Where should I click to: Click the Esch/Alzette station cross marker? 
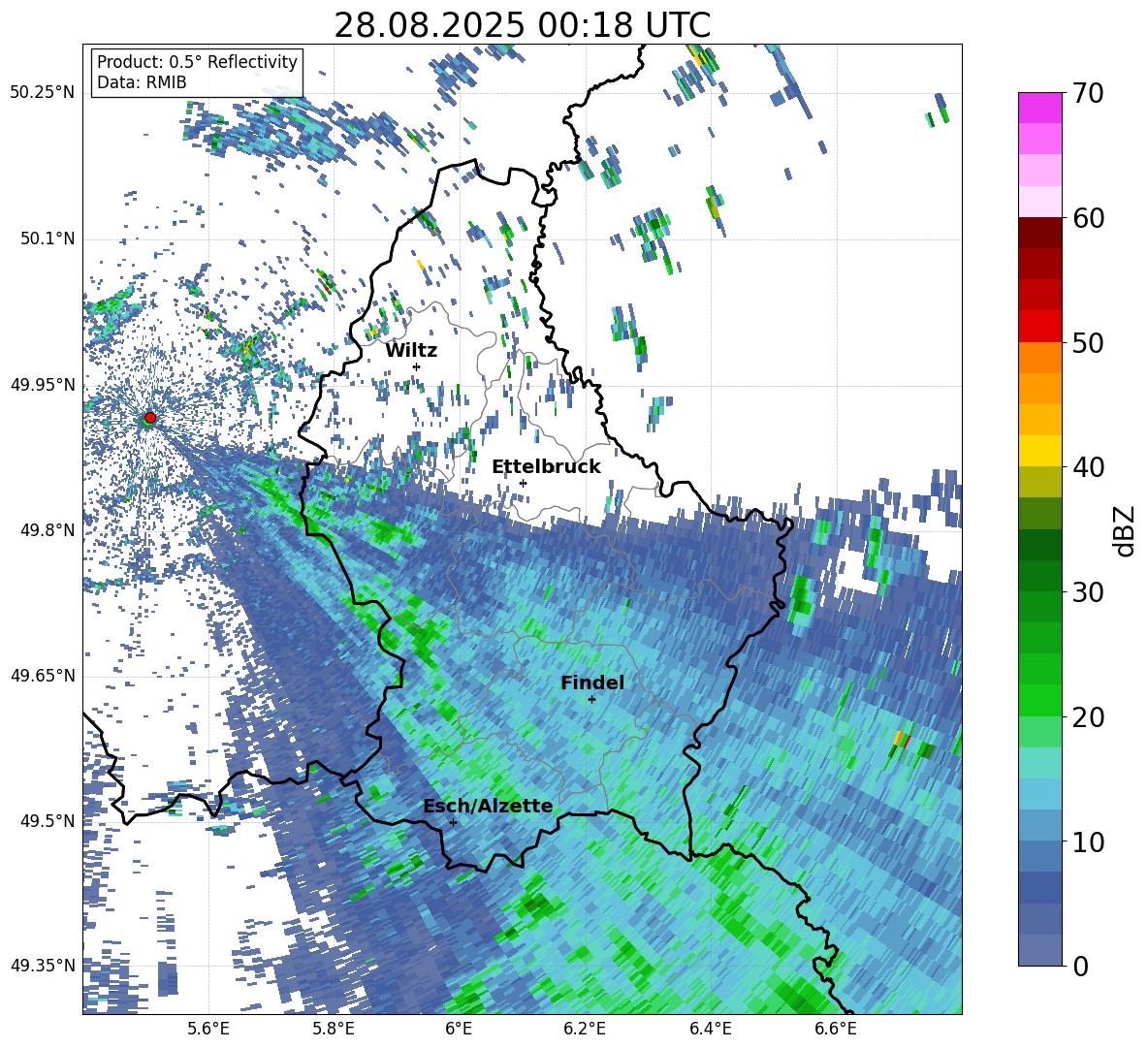pos(453,822)
